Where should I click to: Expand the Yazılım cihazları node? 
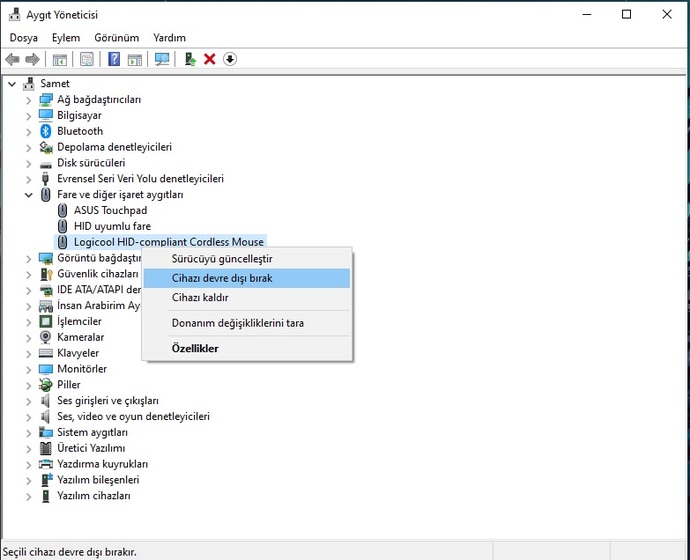[29, 496]
